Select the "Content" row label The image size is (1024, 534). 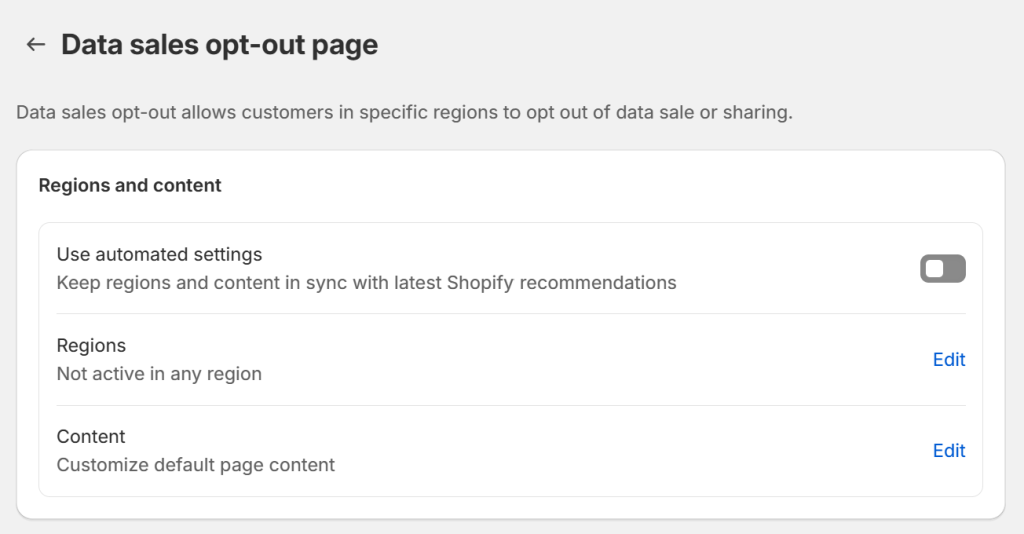91,436
